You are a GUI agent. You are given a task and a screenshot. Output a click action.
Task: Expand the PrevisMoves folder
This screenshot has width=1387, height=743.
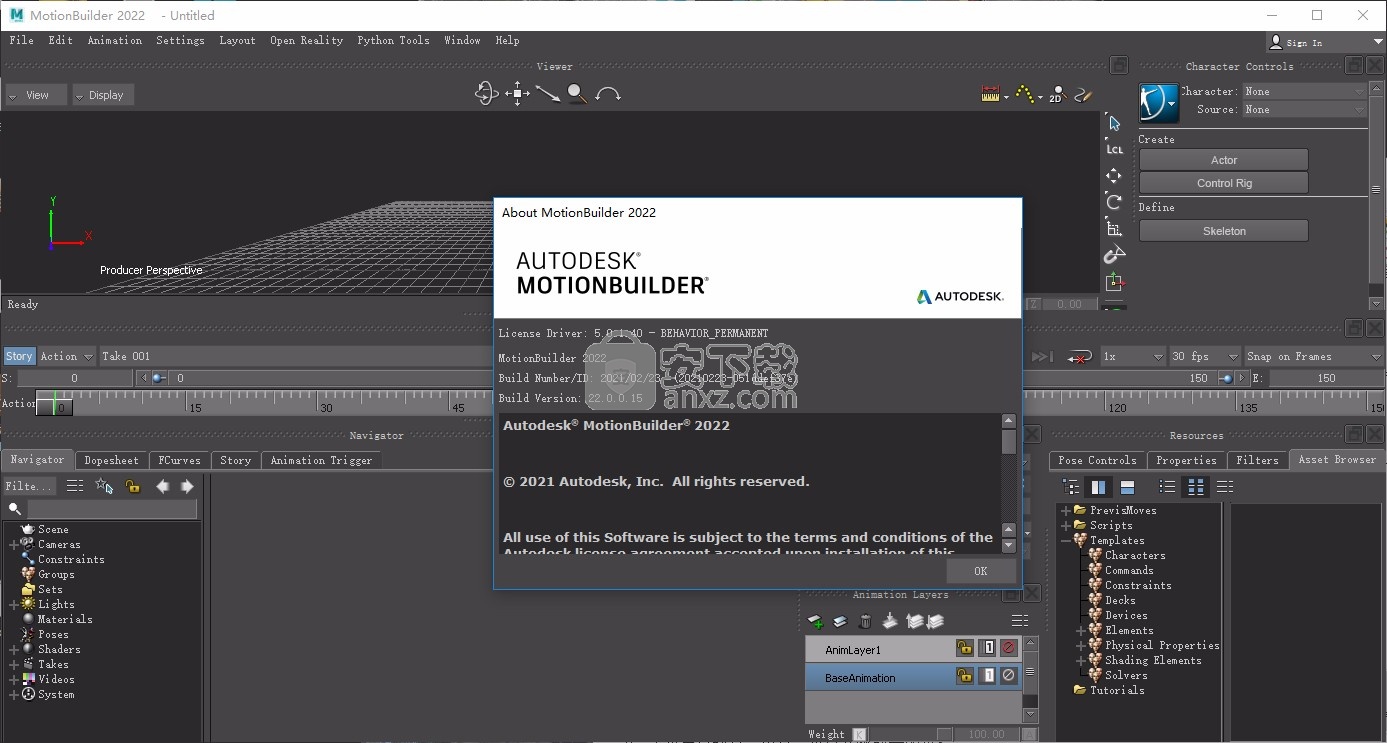tap(1066, 510)
